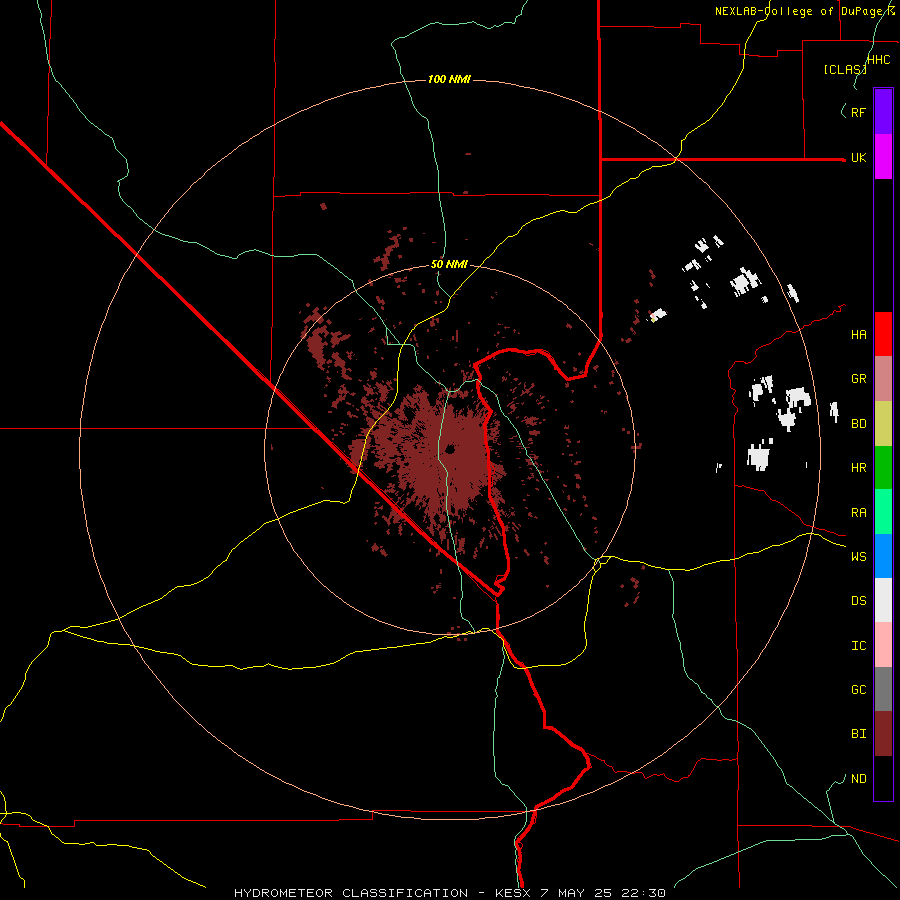Select the IC pink legend swatch

883,645
